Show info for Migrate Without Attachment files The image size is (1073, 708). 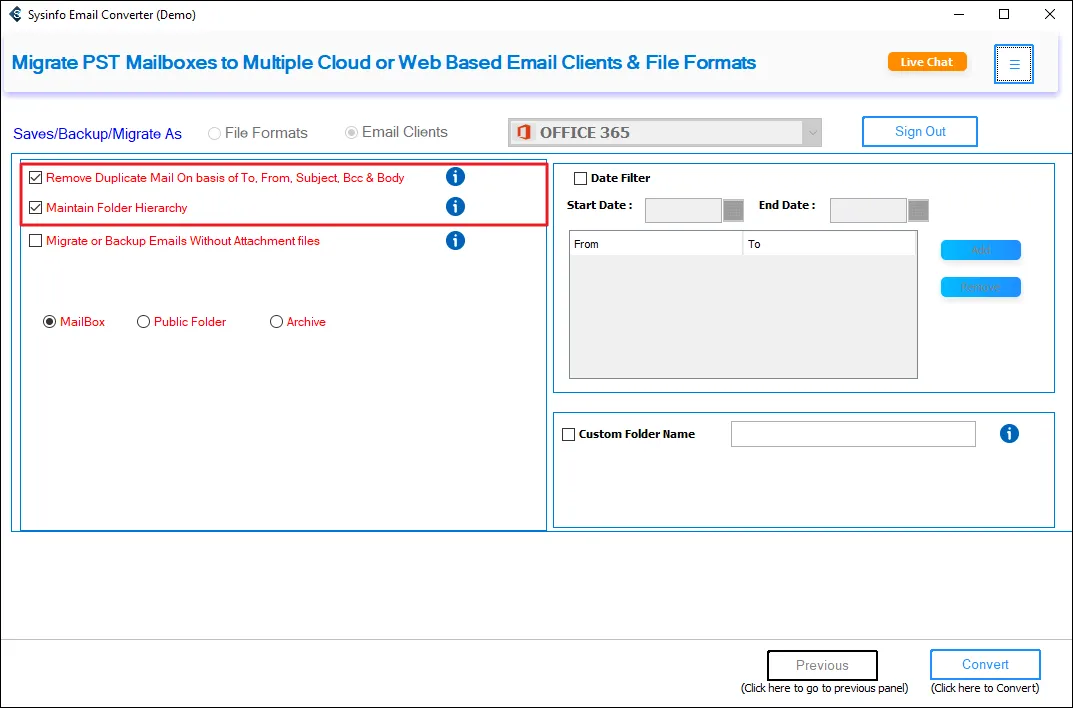pos(455,241)
